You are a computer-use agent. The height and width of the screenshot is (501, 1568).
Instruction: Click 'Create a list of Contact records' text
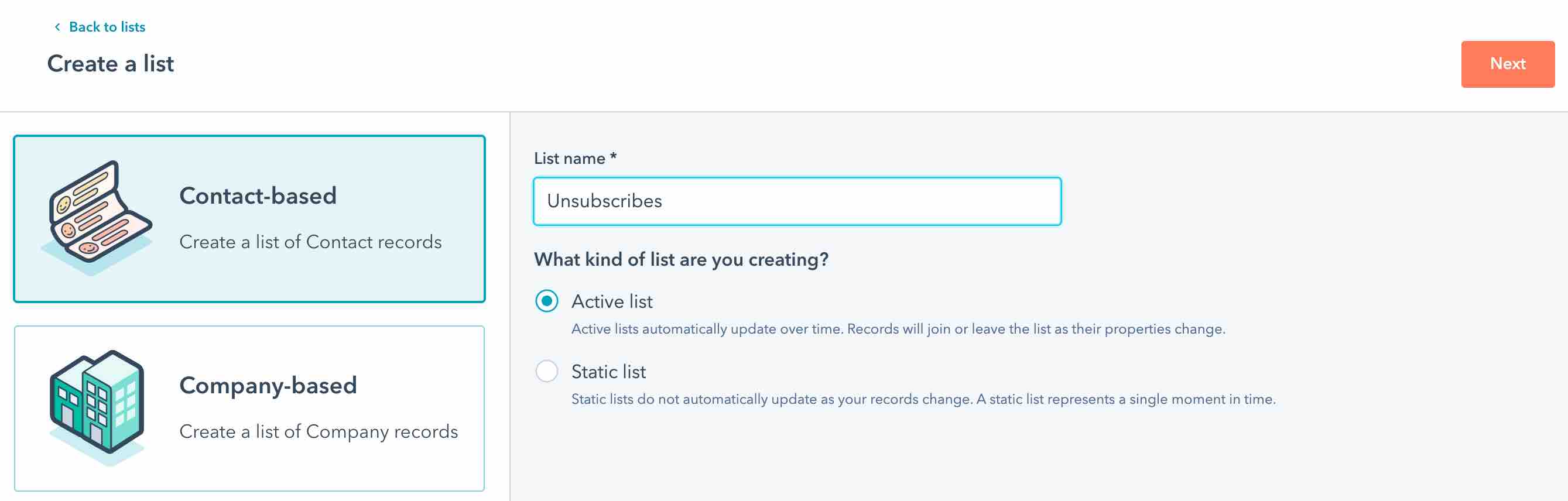coord(310,242)
